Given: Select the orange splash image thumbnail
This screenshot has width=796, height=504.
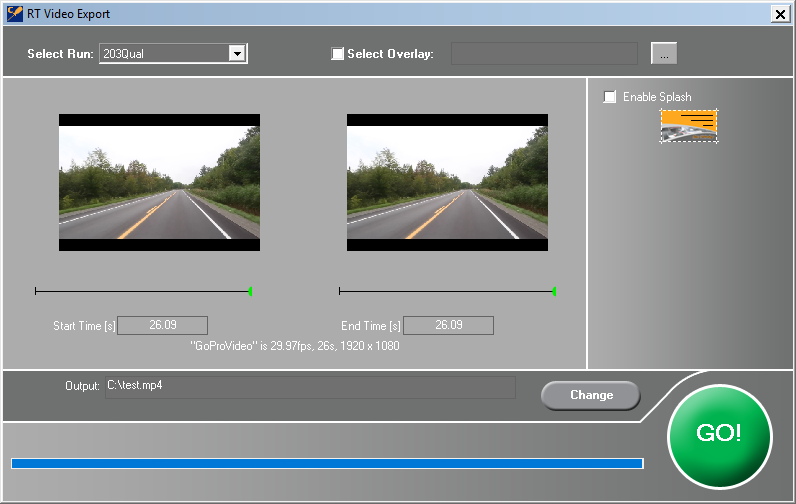Looking at the screenshot, I should tap(689, 125).
